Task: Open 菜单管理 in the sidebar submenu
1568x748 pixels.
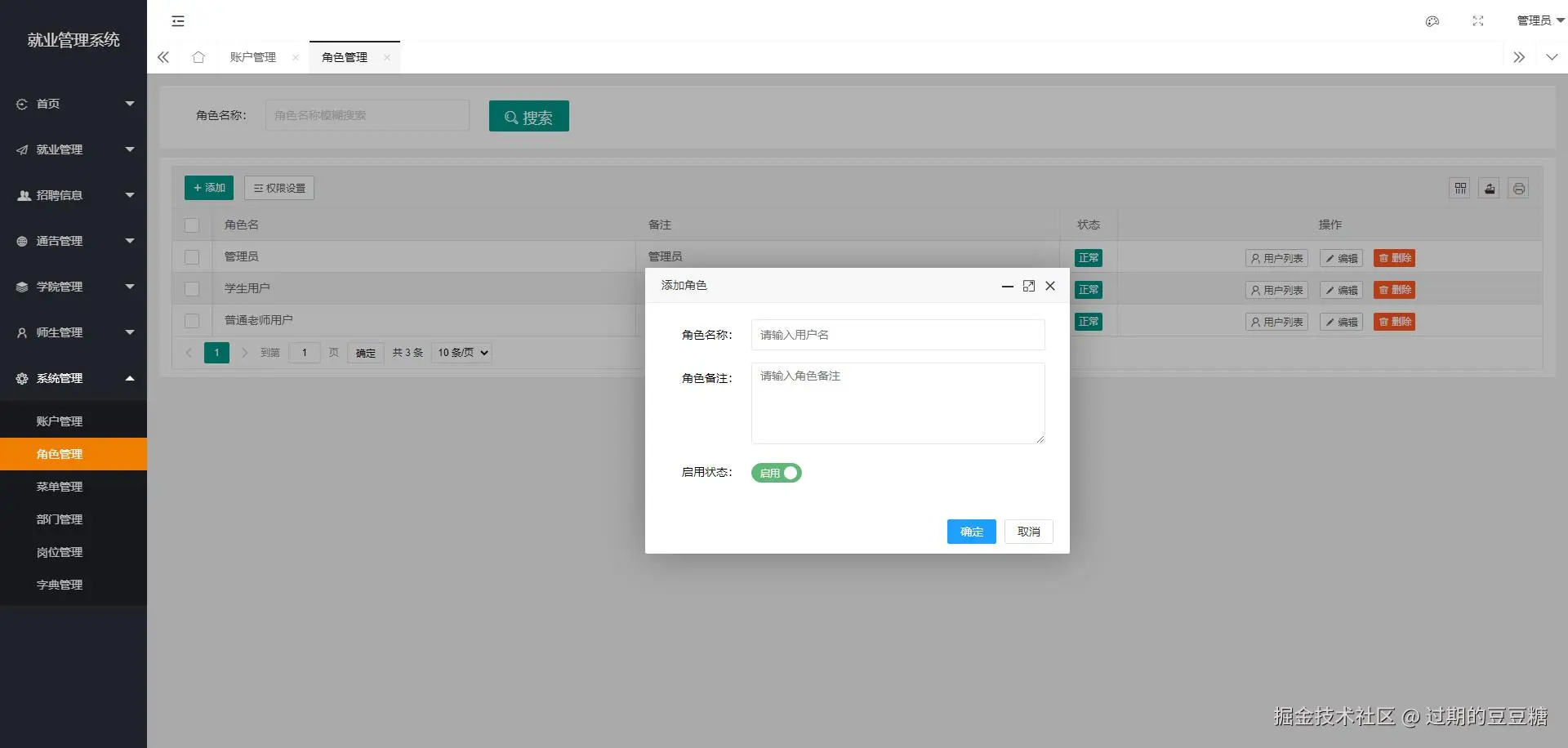Action: (x=73, y=487)
